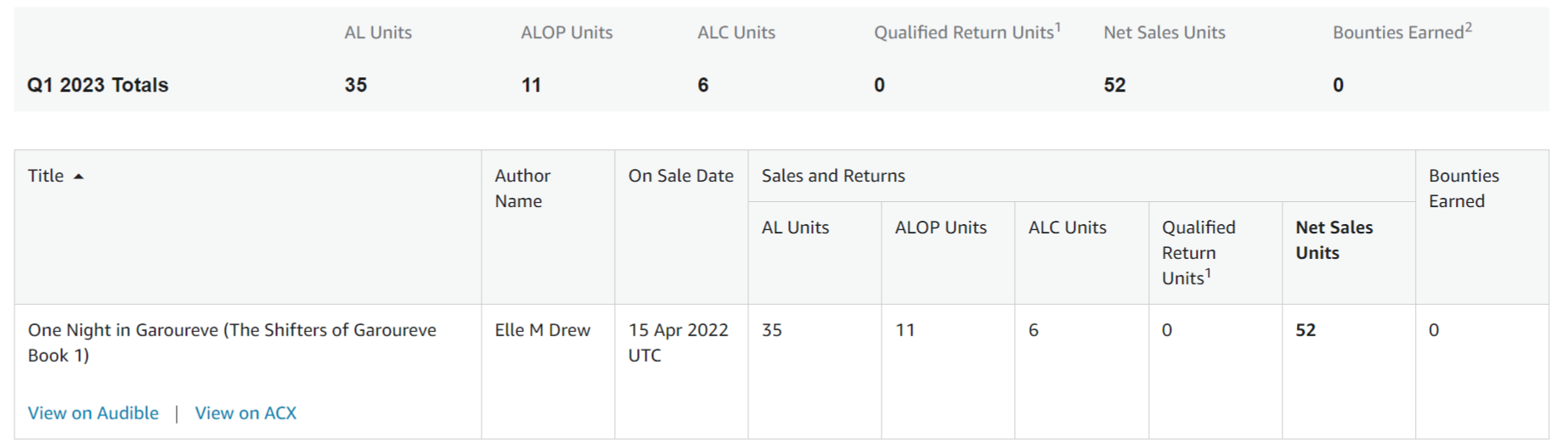Click the 15 Apr 2022 UTC date cell
The image size is (1568, 444).
tap(679, 343)
